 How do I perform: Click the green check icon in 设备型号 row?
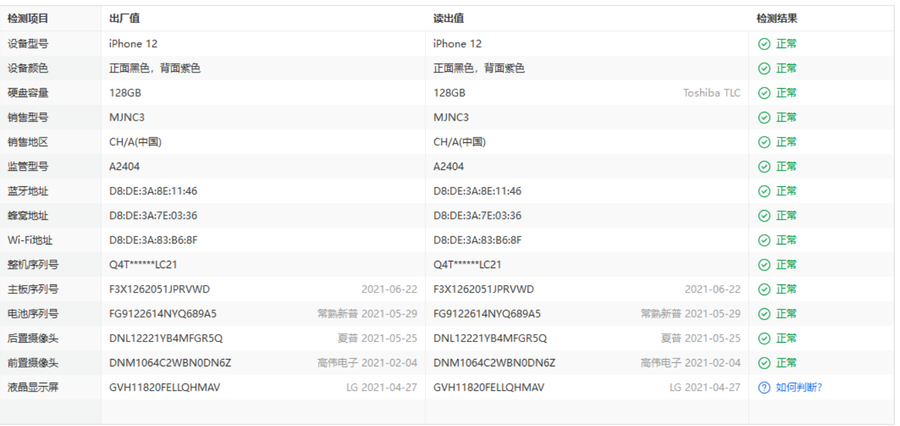(764, 44)
